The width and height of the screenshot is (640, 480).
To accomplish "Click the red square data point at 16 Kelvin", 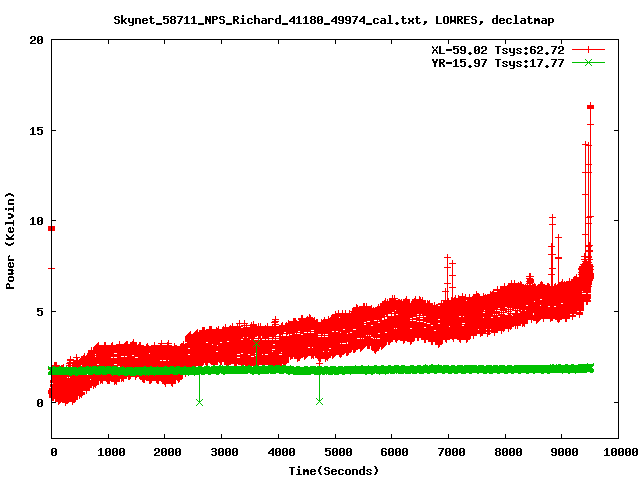I will [x=591, y=107].
